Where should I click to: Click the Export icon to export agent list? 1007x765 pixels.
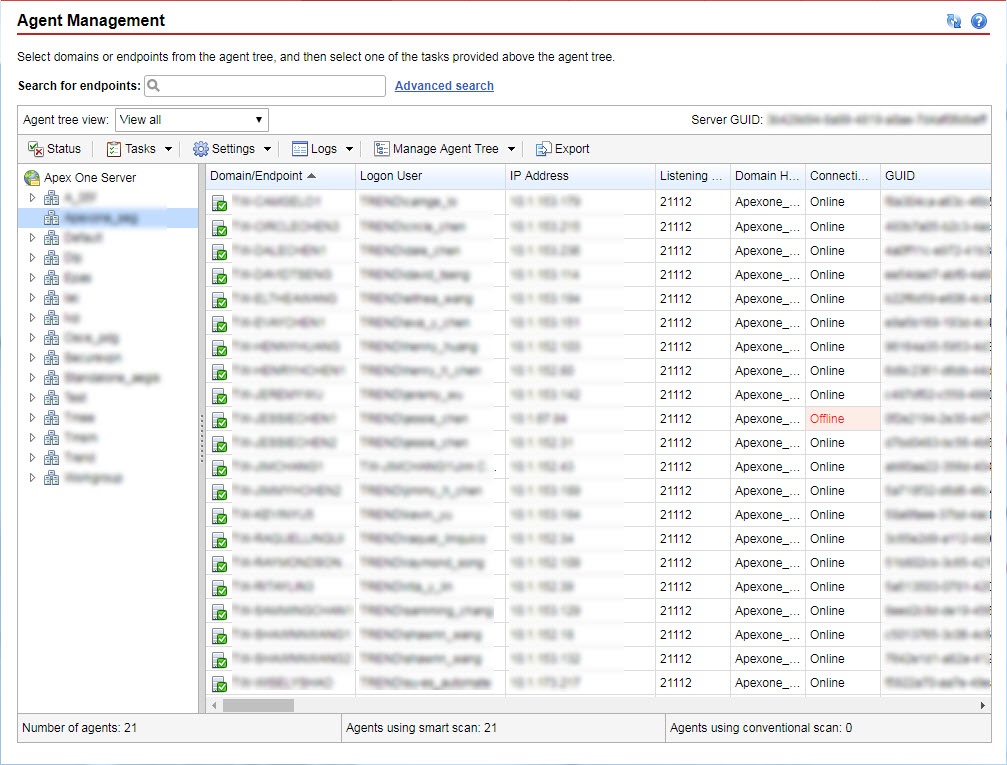[x=542, y=148]
